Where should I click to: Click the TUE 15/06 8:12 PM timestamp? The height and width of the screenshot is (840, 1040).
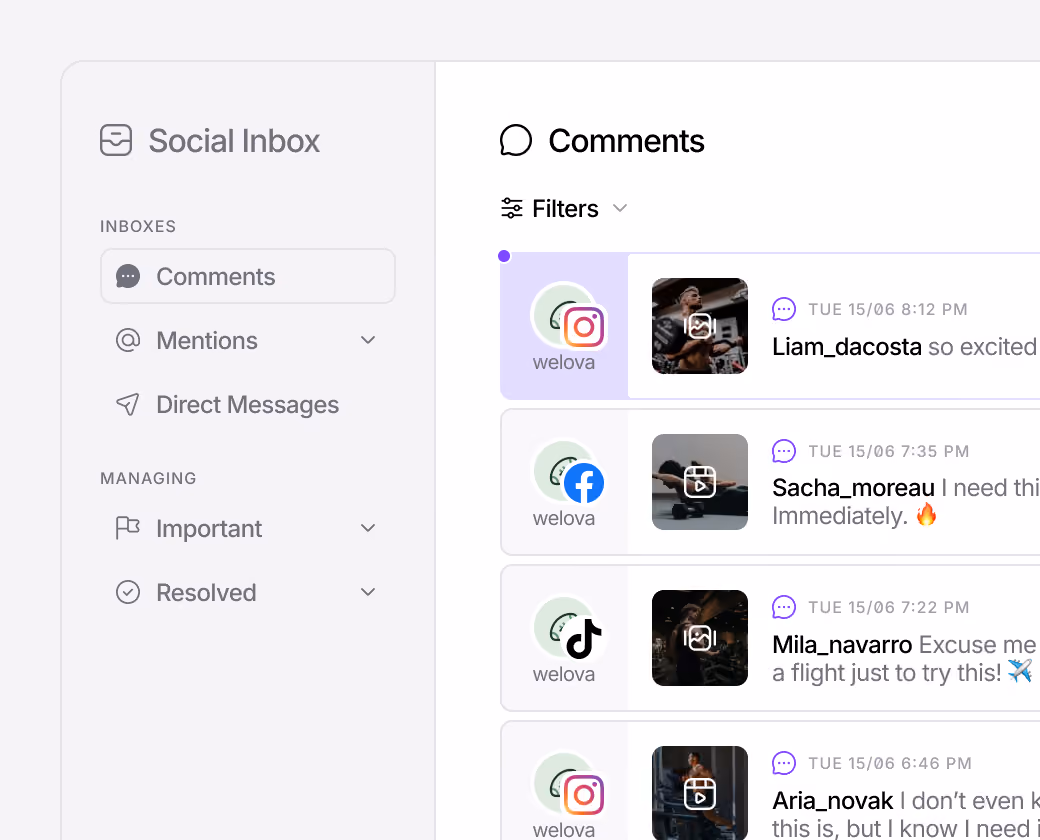click(887, 309)
